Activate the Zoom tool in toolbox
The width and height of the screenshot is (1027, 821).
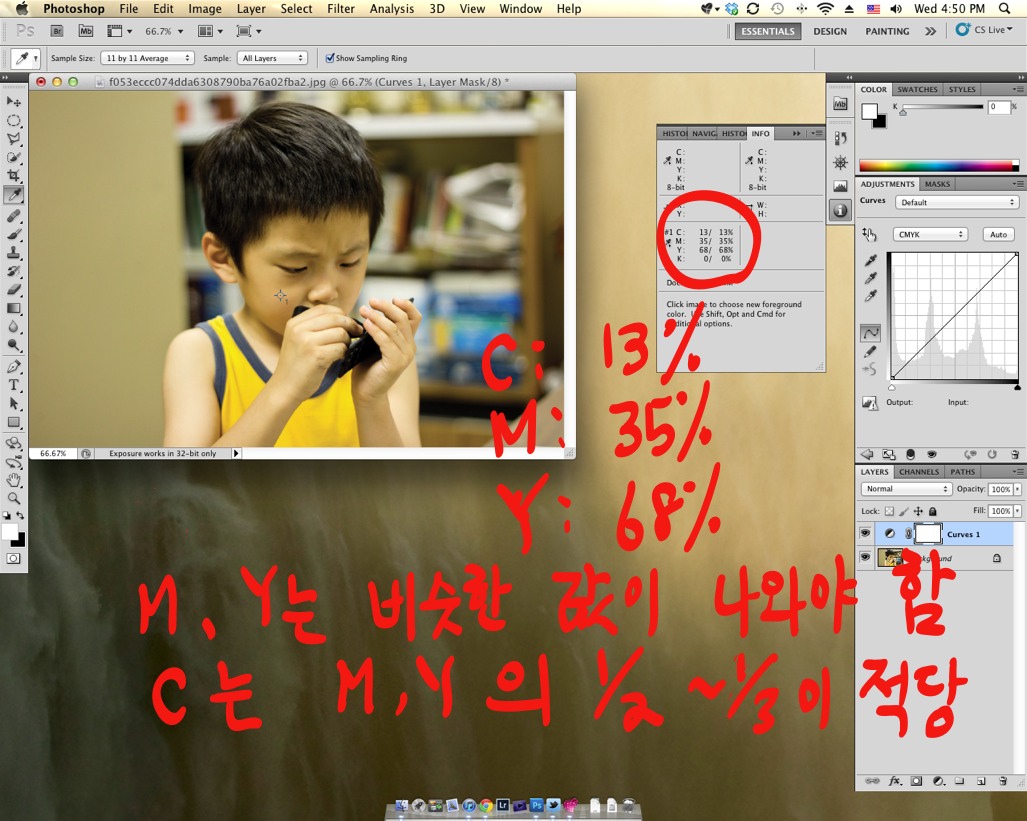[x=14, y=498]
